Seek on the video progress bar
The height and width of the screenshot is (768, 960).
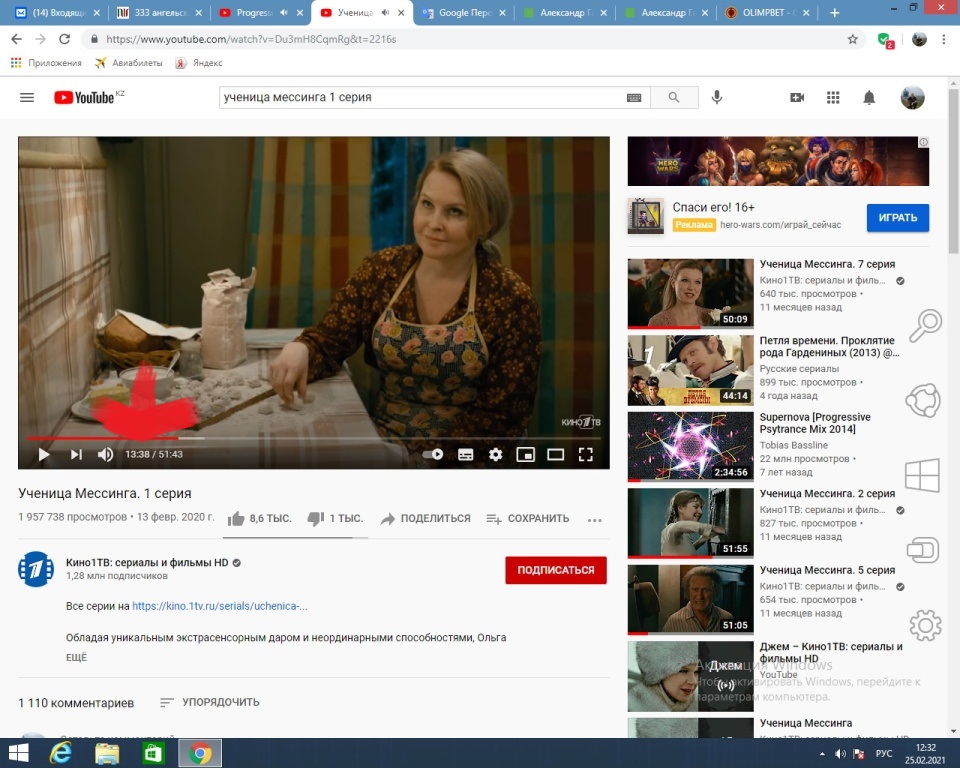pyautogui.click(x=313, y=438)
